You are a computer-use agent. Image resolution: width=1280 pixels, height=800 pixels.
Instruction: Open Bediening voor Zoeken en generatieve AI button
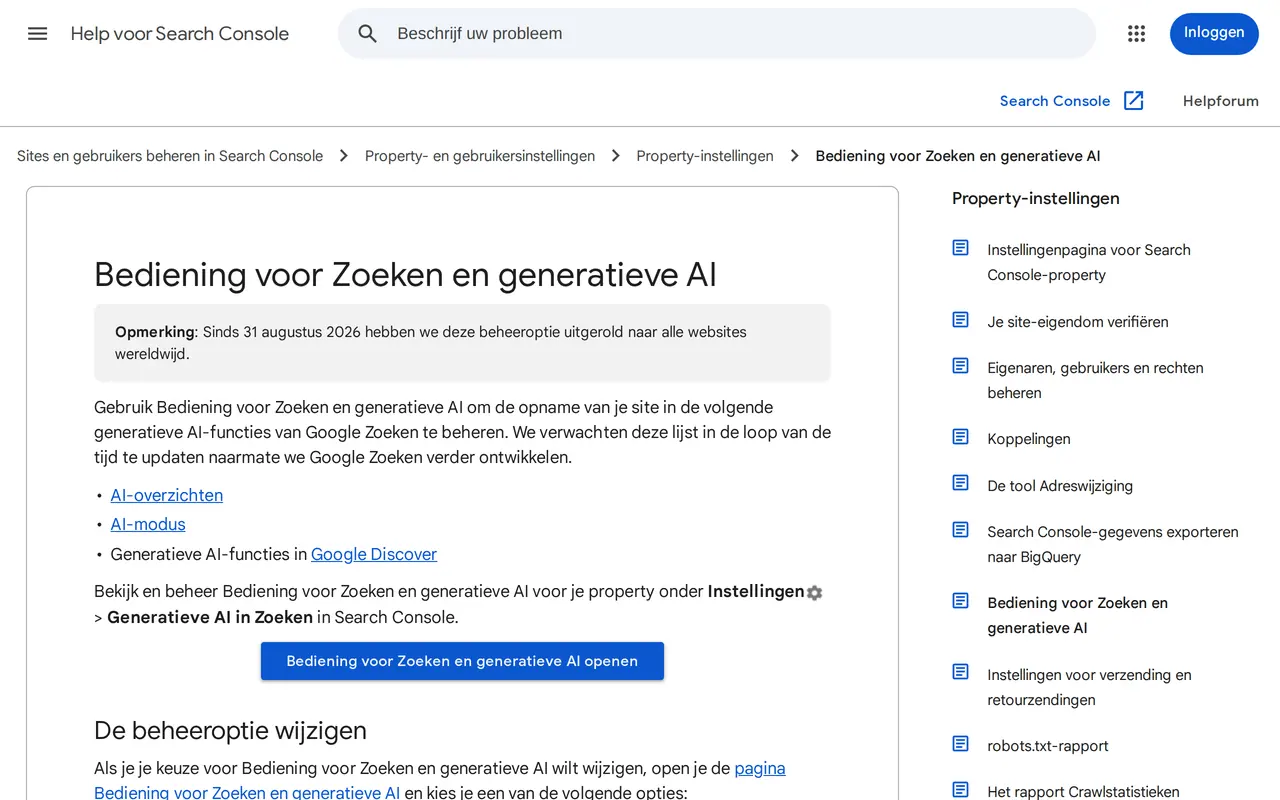click(x=462, y=661)
